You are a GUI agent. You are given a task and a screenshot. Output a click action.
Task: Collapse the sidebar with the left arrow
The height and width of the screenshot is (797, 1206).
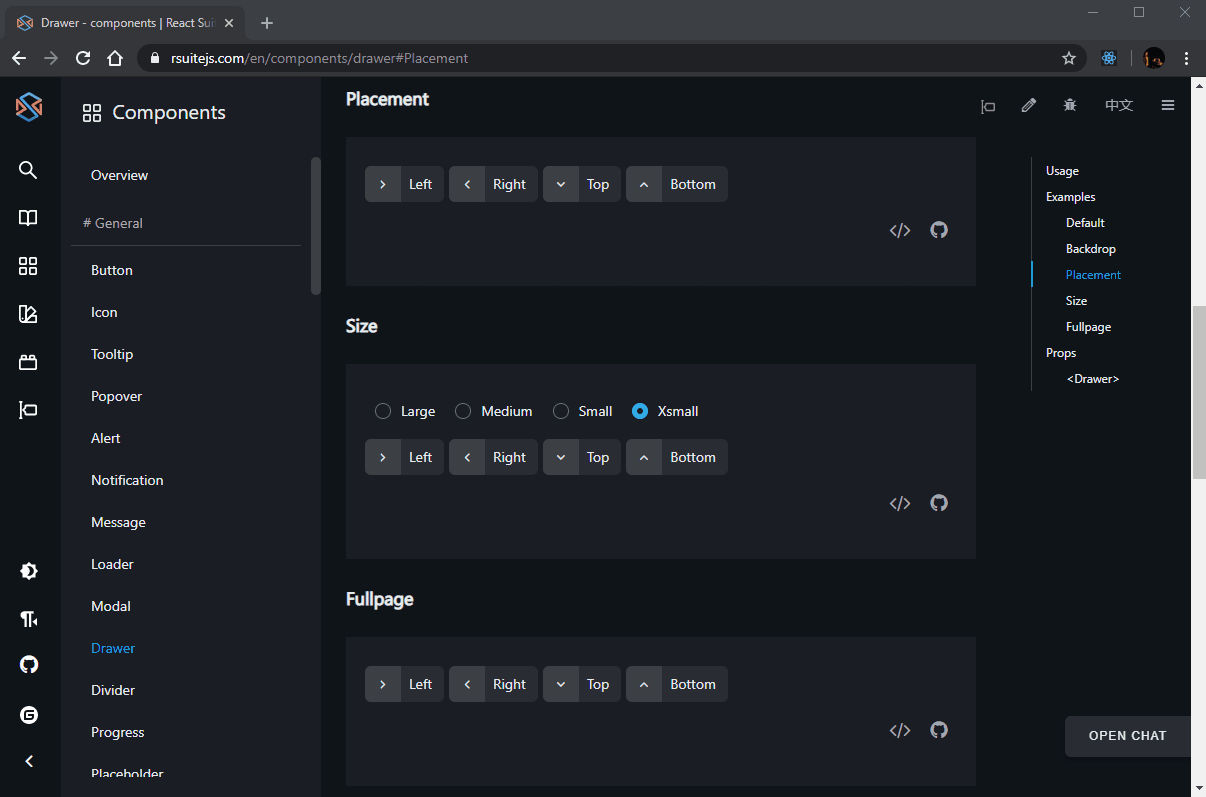pos(29,761)
